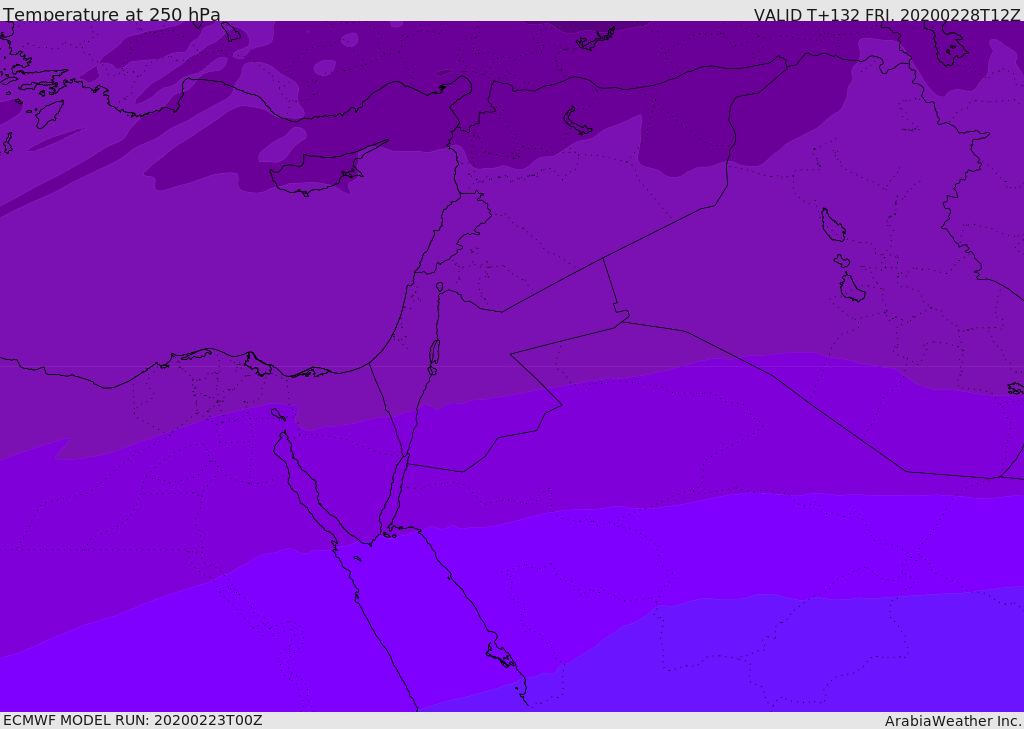Click the 'Temperature at 250 hPa' title text

(x=112, y=14)
